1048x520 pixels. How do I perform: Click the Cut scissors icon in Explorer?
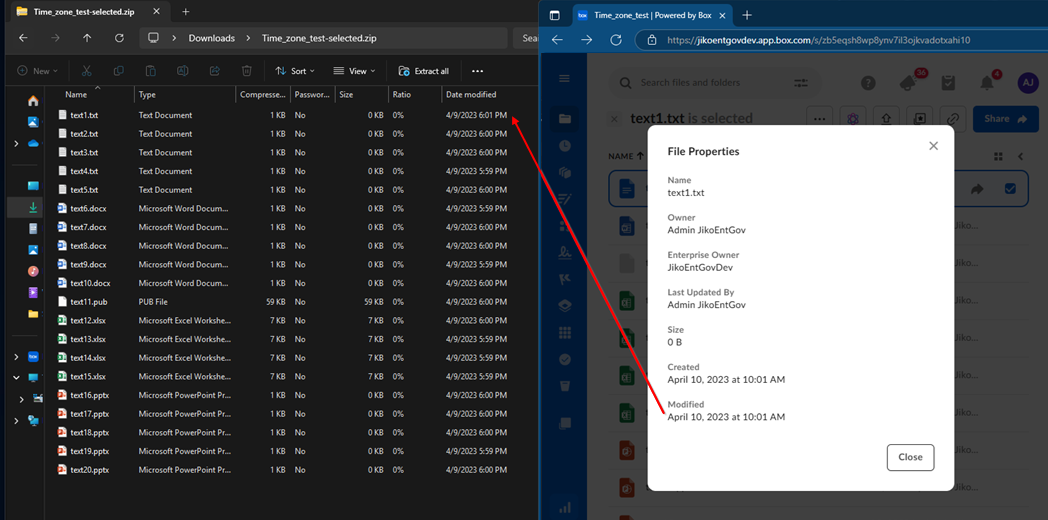pos(86,71)
